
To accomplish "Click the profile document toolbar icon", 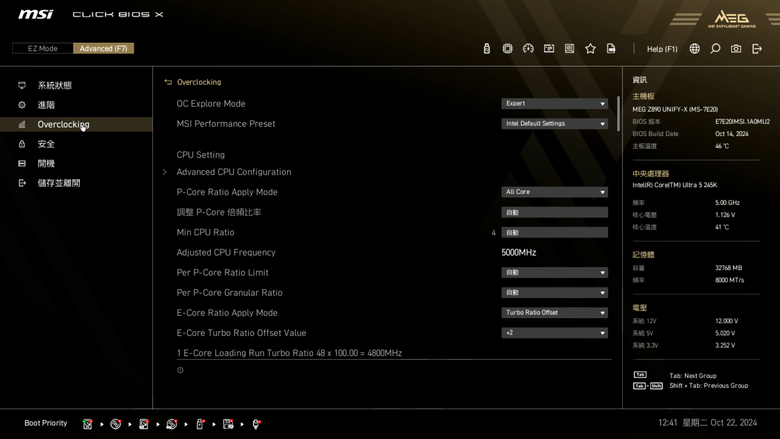I will coord(611,48).
